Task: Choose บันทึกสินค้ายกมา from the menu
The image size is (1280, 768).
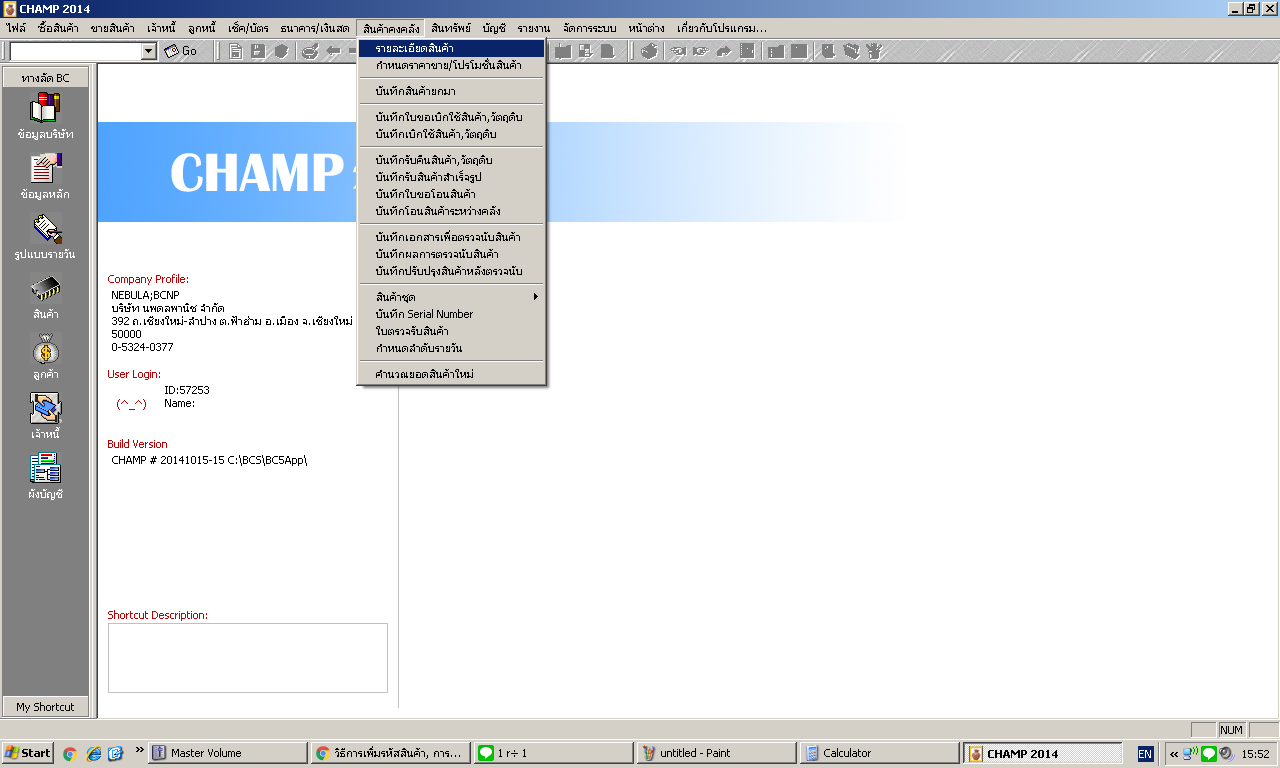Action: click(452, 91)
